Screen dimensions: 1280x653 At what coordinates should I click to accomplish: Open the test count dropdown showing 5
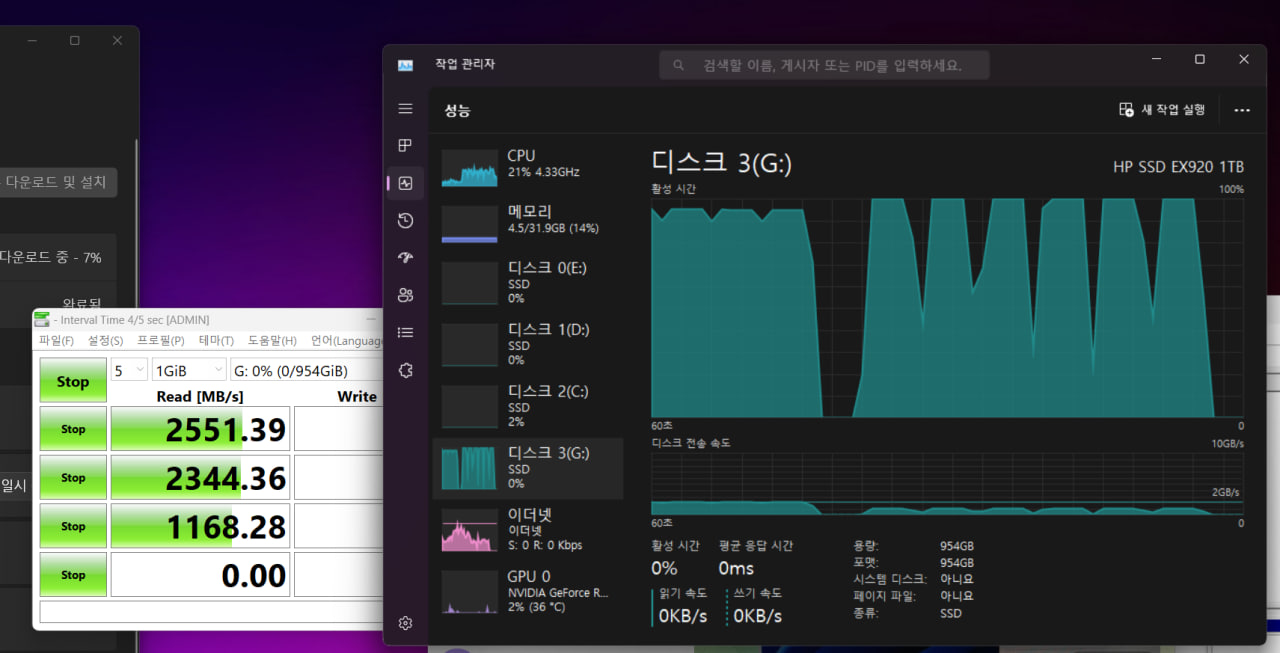(x=128, y=370)
